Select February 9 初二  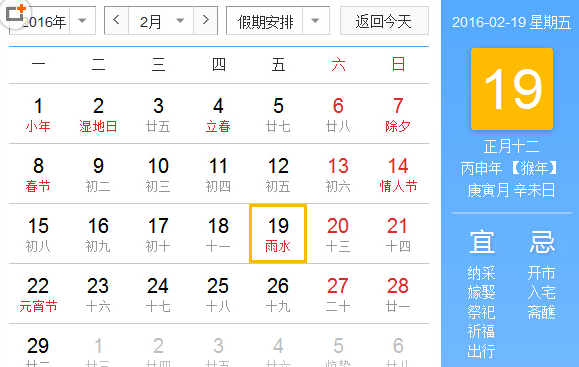pyautogui.click(x=98, y=174)
